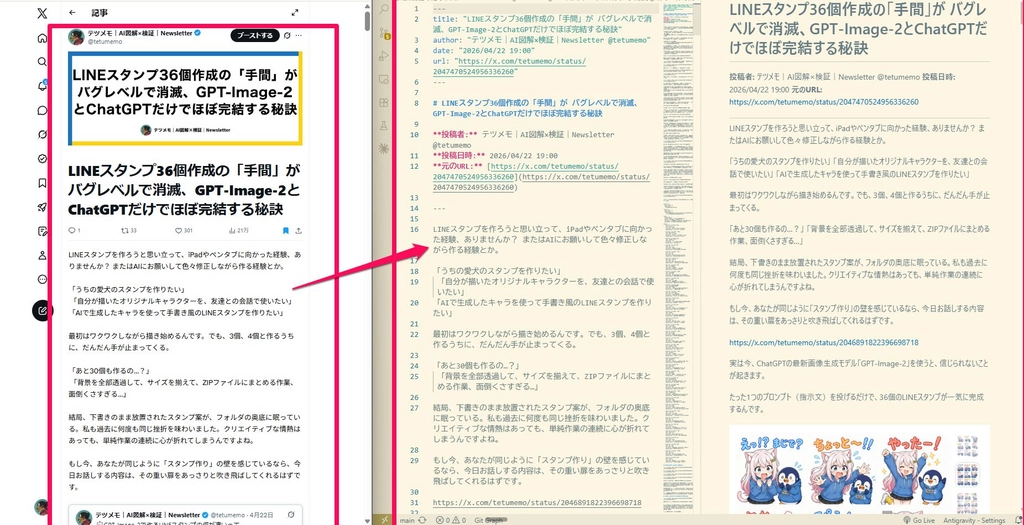
Task: Click 記事 header label in X pane
Action: [x=100, y=12]
